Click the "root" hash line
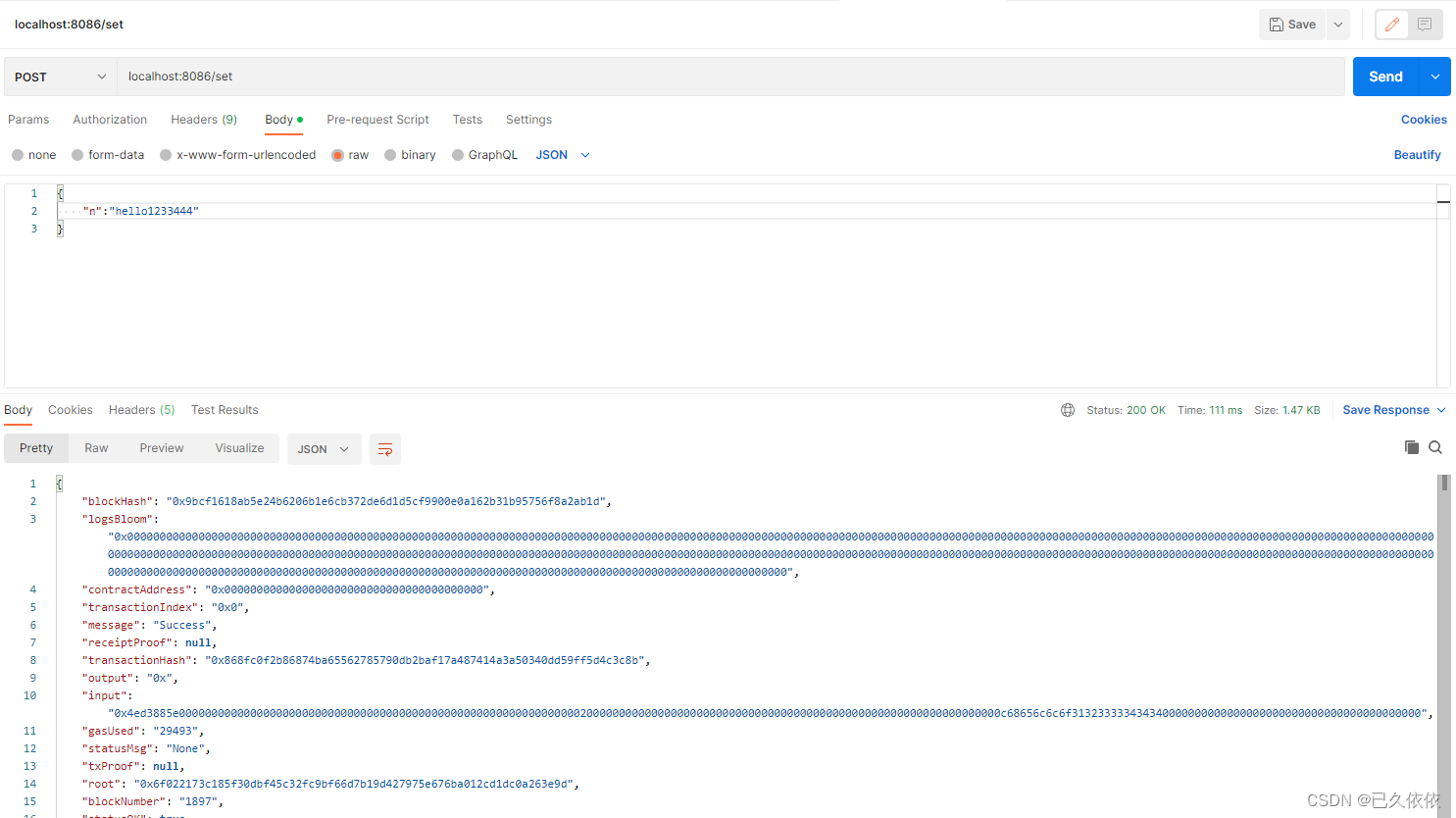This screenshot has width=1456, height=818. (330, 784)
